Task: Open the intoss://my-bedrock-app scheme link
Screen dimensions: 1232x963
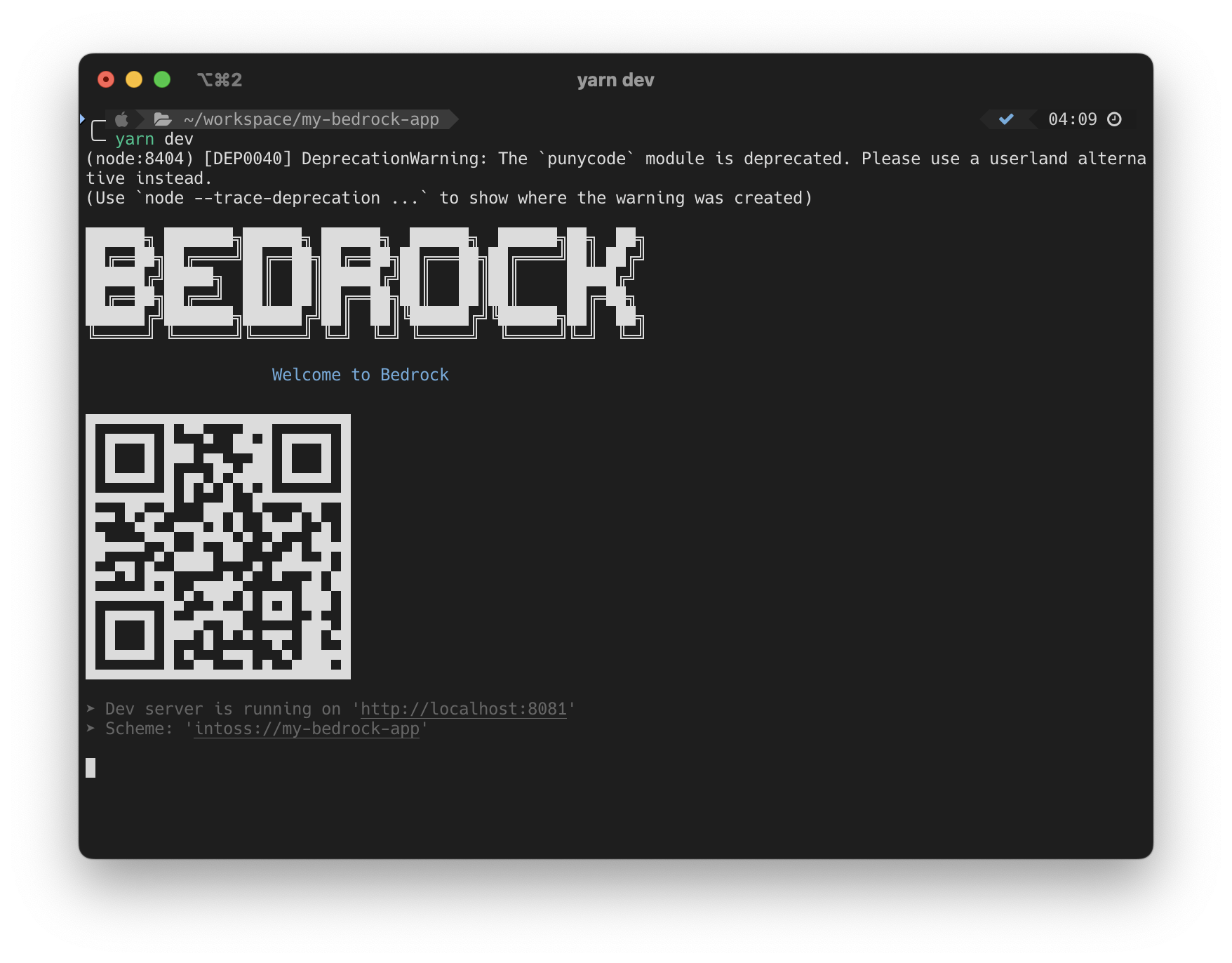Action: click(x=307, y=729)
